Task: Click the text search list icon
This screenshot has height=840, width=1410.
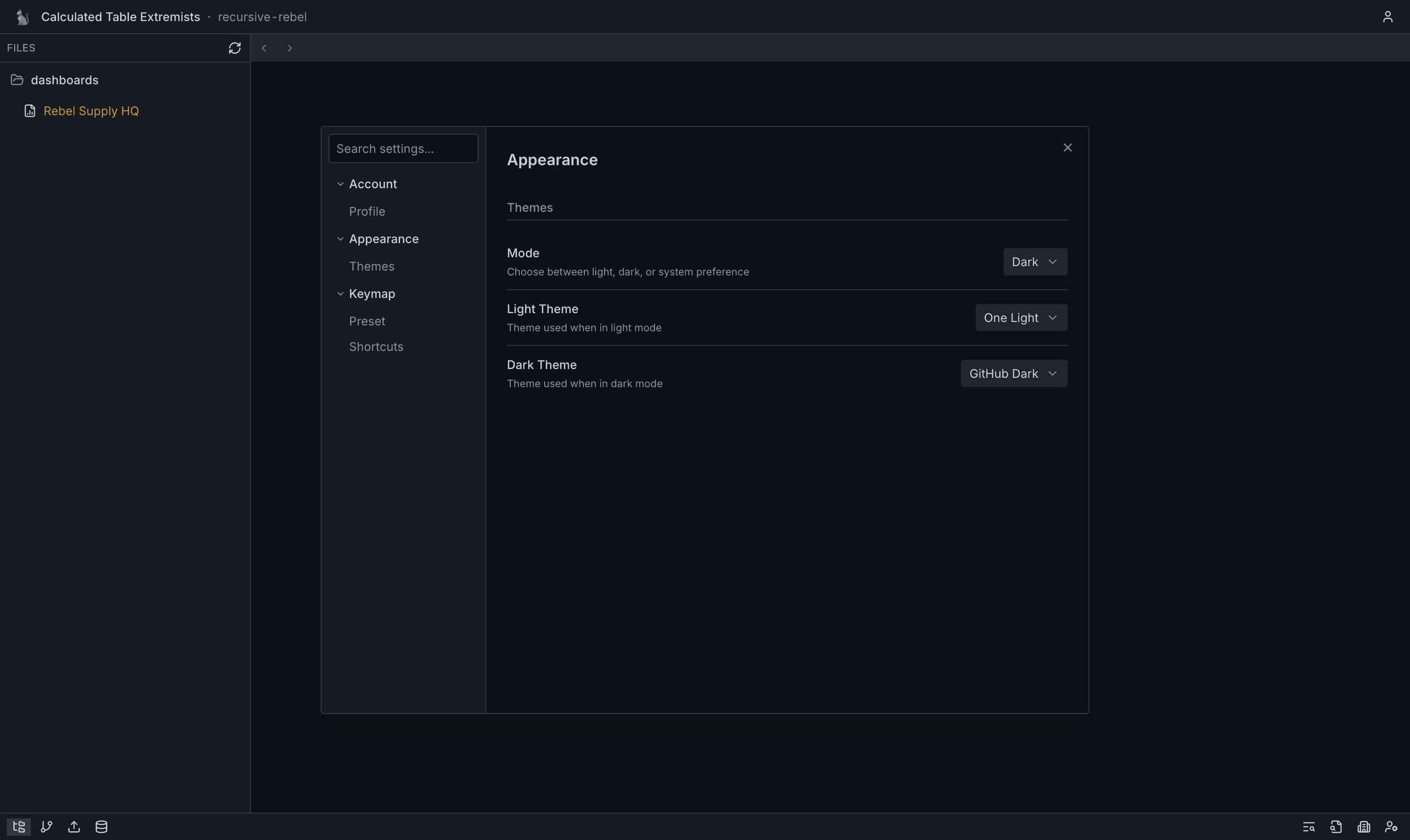Action: (1308, 826)
